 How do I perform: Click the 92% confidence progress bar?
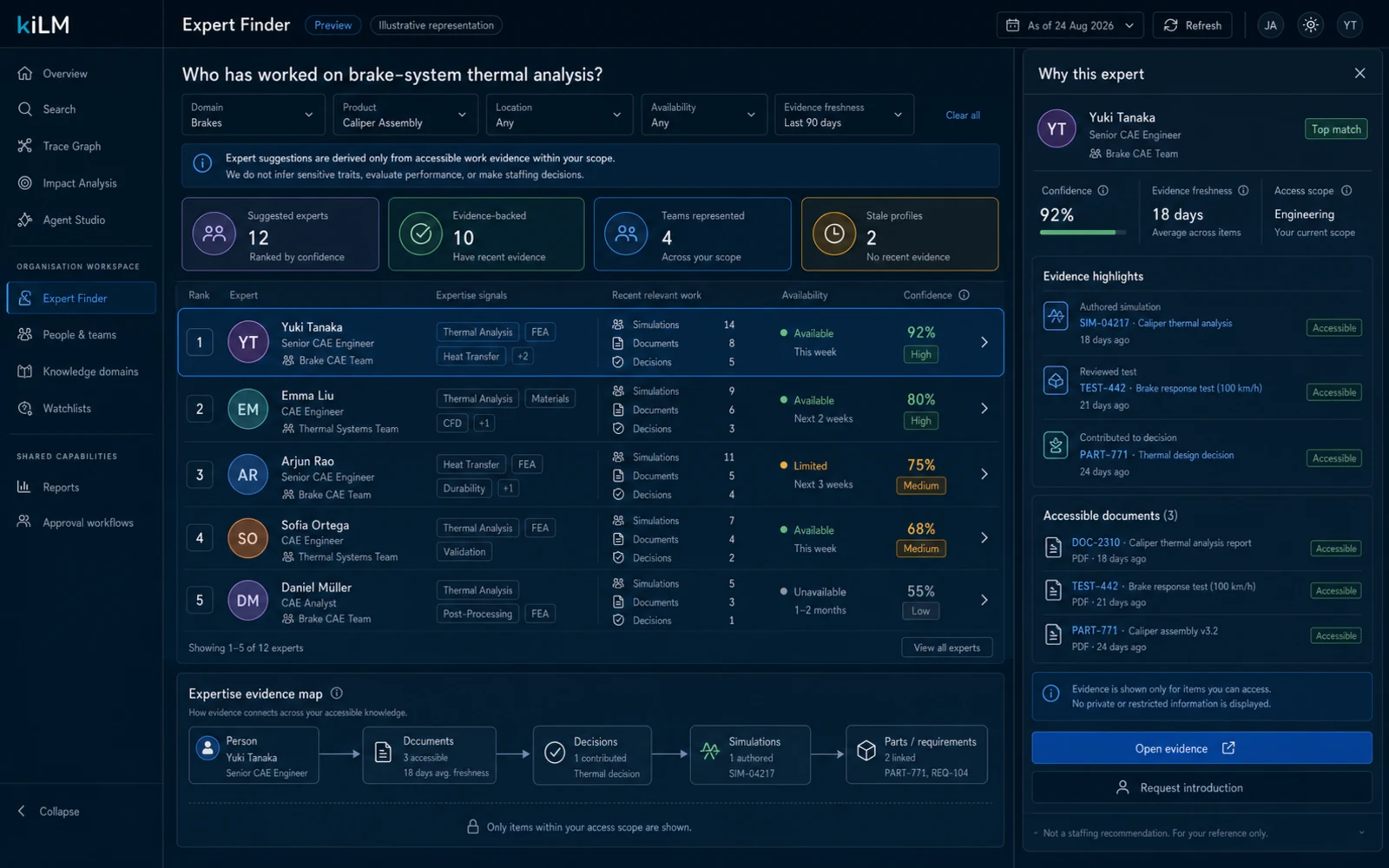pyautogui.click(x=1083, y=233)
